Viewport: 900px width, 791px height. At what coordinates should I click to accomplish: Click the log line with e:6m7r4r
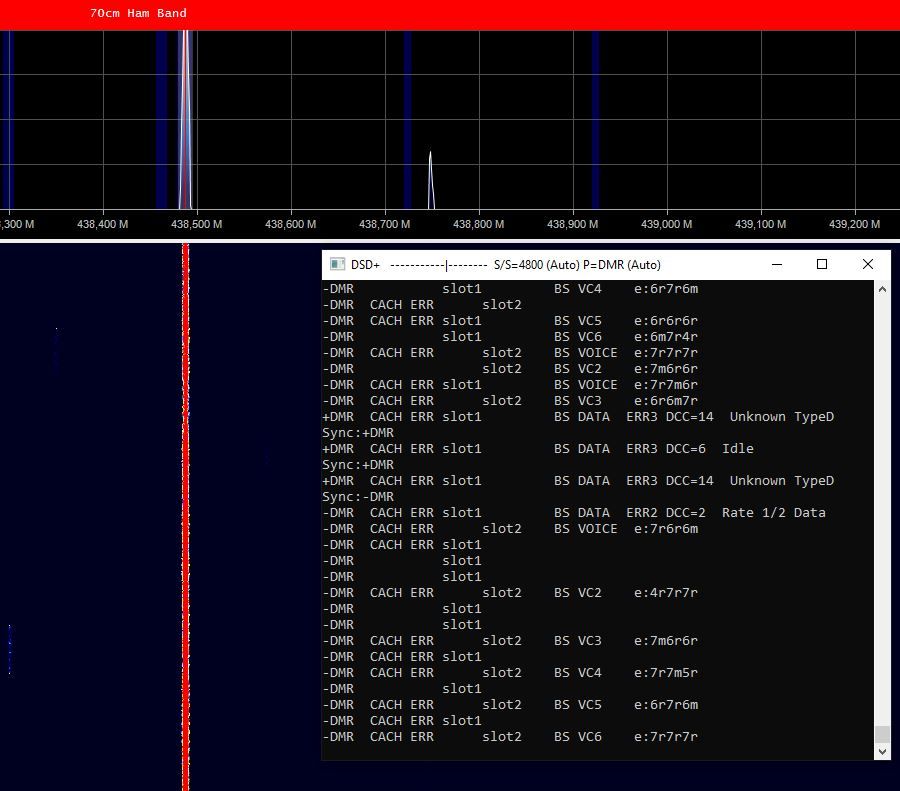pos(510,336)
